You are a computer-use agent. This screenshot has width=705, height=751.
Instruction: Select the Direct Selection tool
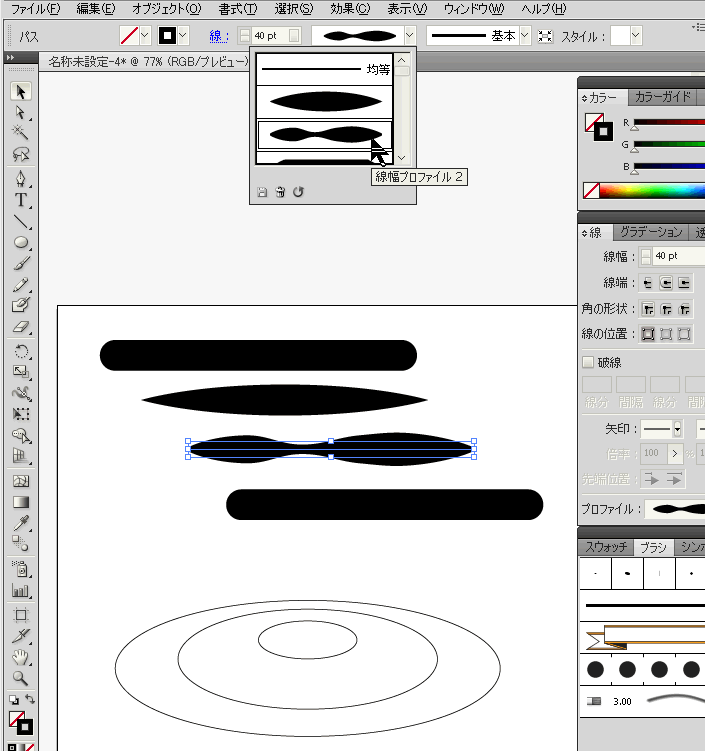tap(21, 112)
